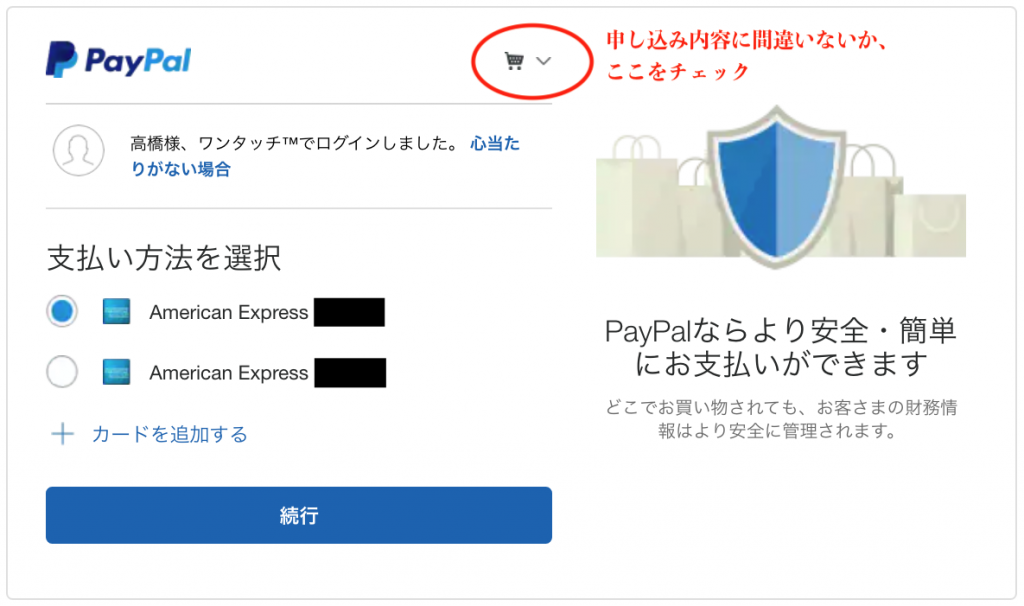Click the second American Express label text
1024x606 pixels.
[x=229, y=372]
